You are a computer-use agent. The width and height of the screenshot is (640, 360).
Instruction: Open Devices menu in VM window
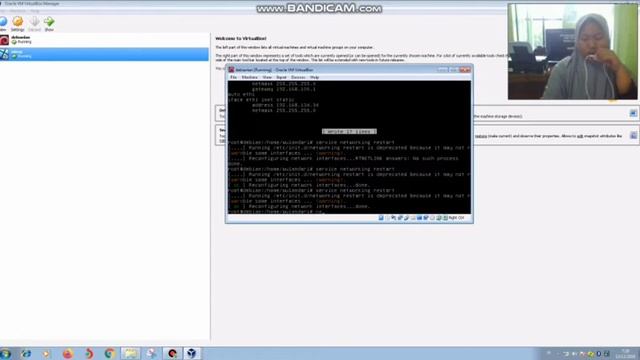[x=298, y=77]
